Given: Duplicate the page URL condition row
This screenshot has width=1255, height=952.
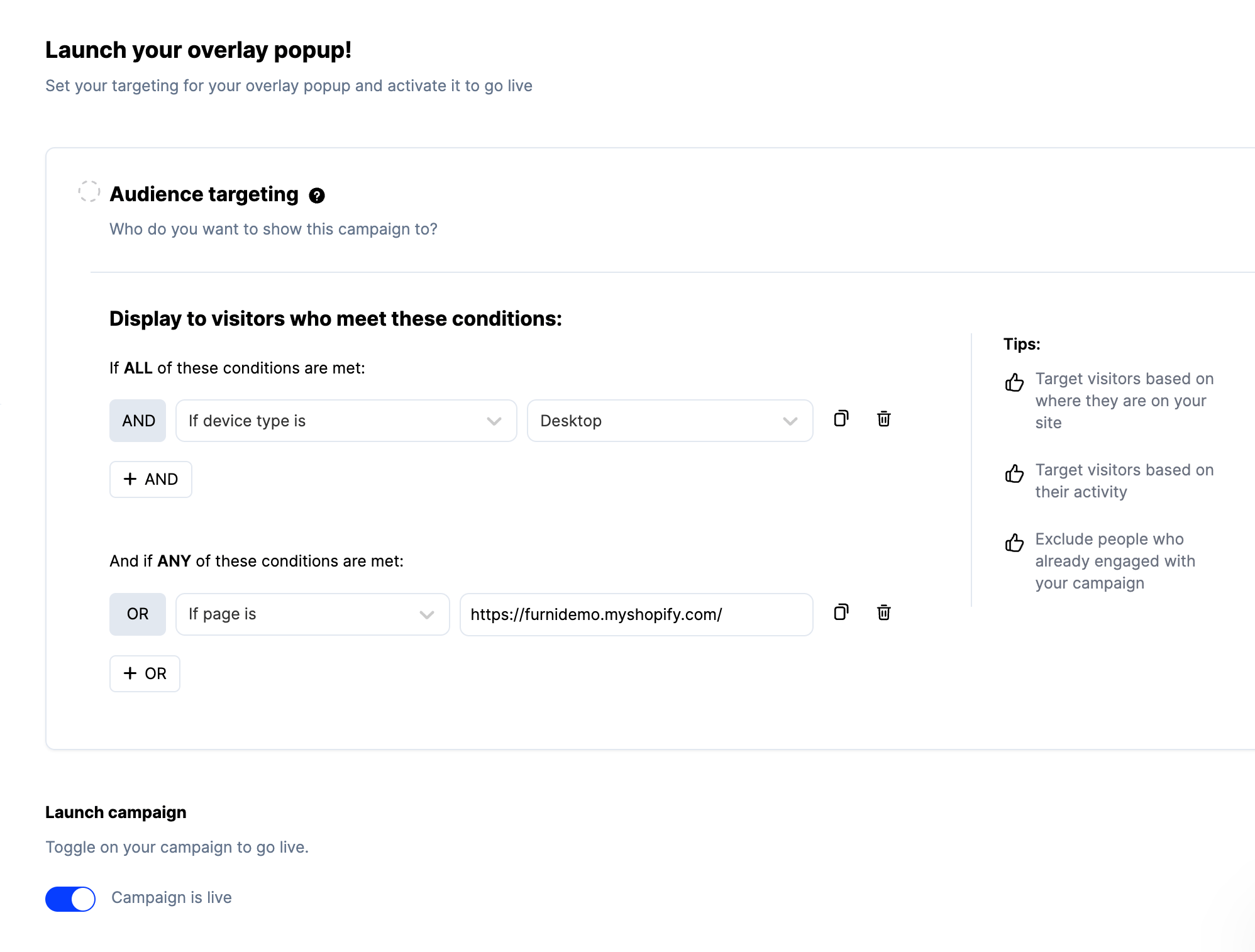Looking at the screenshot, I should [x=841, y=612].
